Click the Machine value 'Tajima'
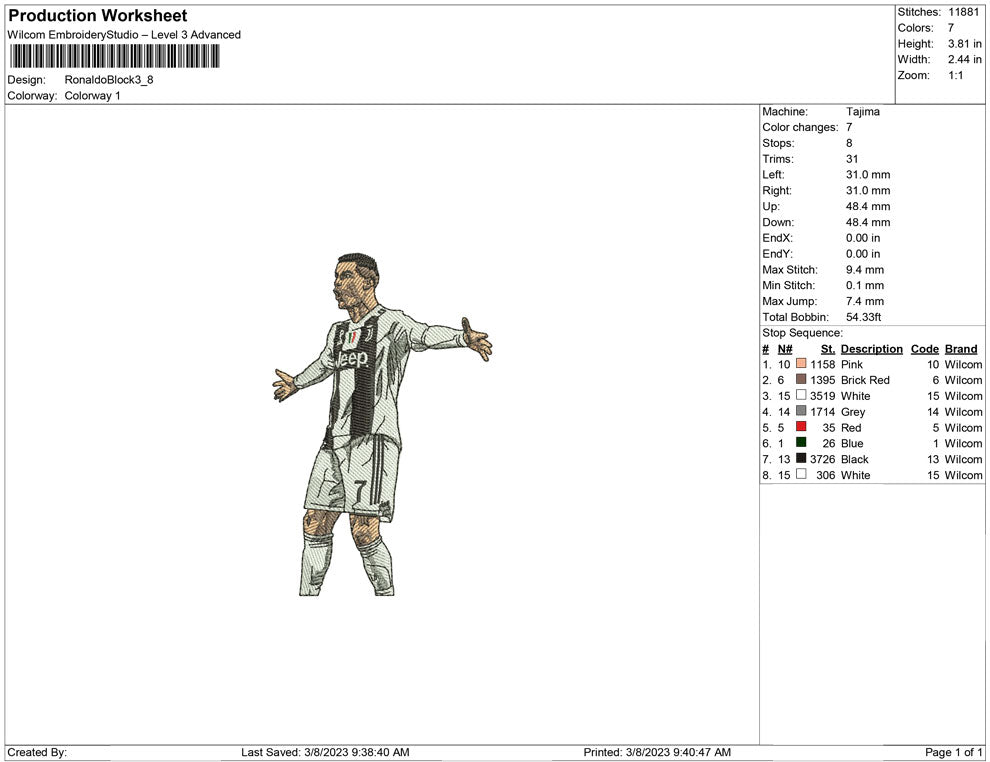This screenshot has height=762, width=990. click(x=862, y=112)
